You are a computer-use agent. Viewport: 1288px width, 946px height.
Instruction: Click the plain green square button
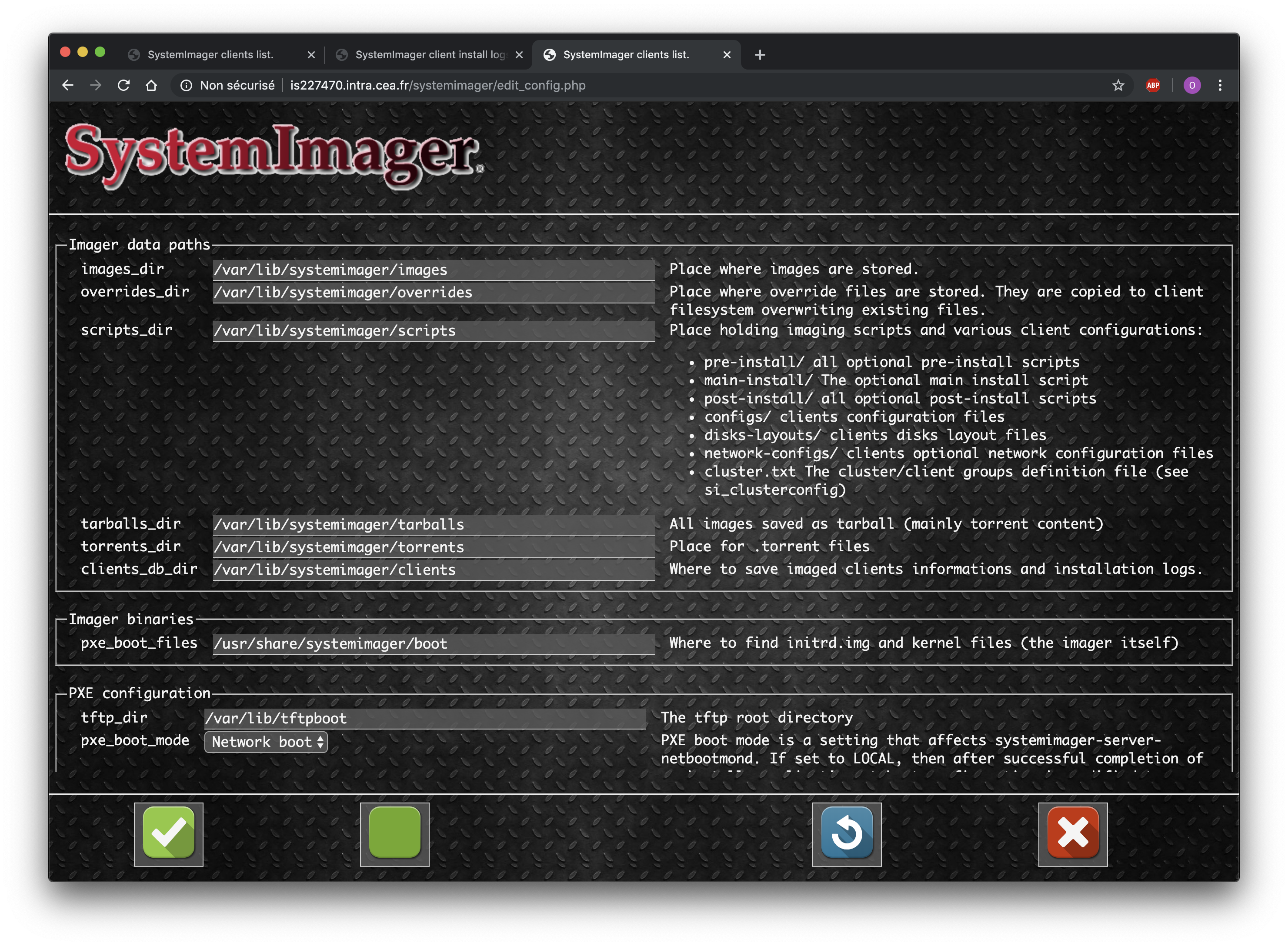(394, 834)
